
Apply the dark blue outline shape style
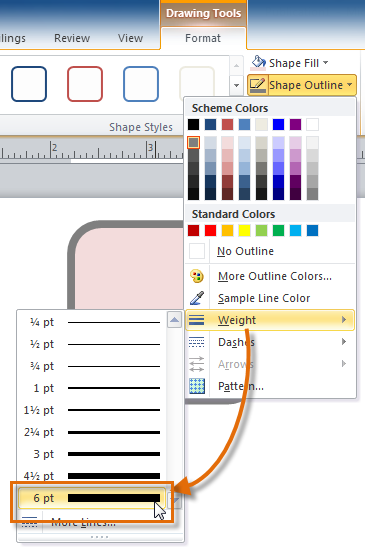[x=29, y=84]
